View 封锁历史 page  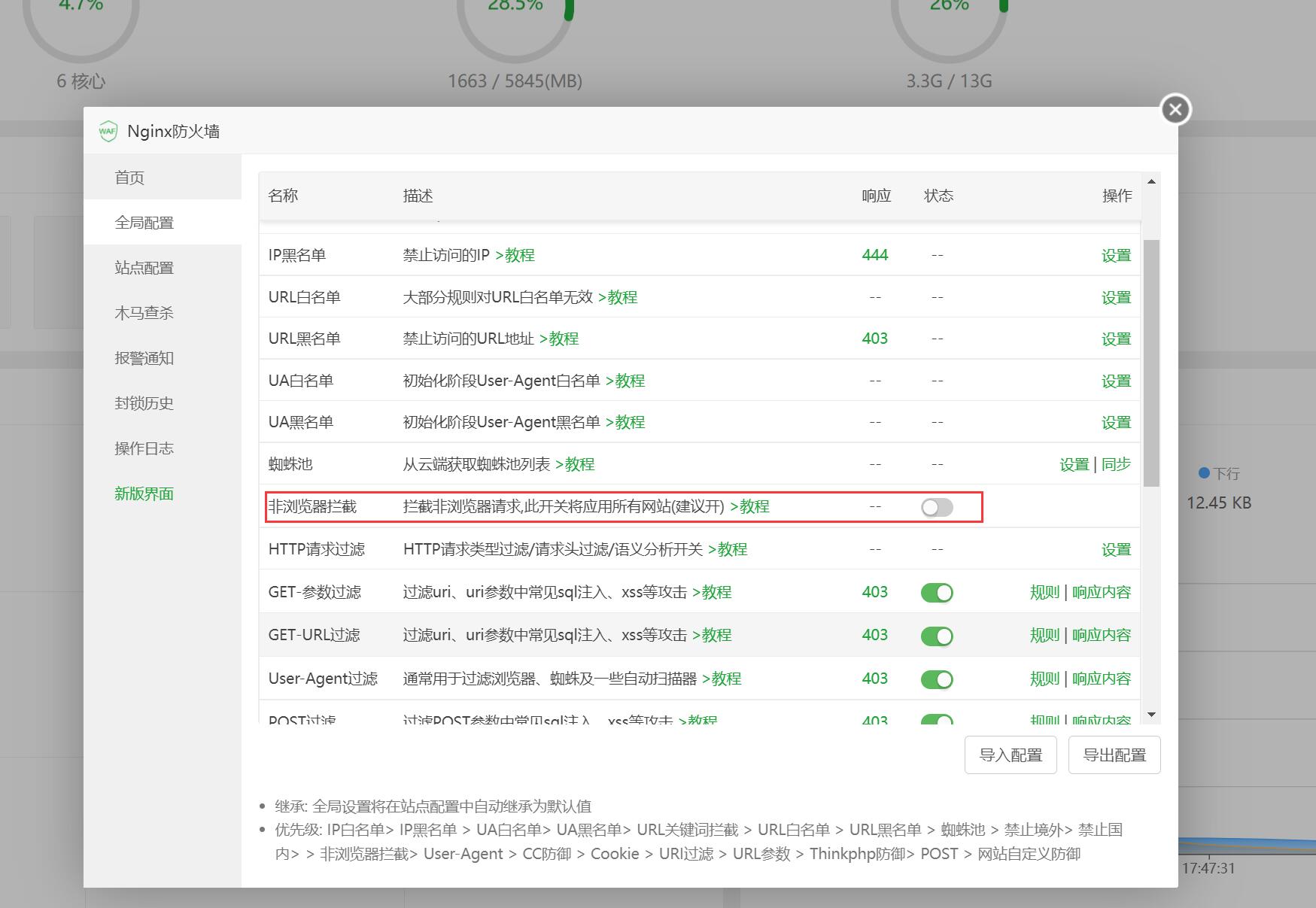point(163,403)
